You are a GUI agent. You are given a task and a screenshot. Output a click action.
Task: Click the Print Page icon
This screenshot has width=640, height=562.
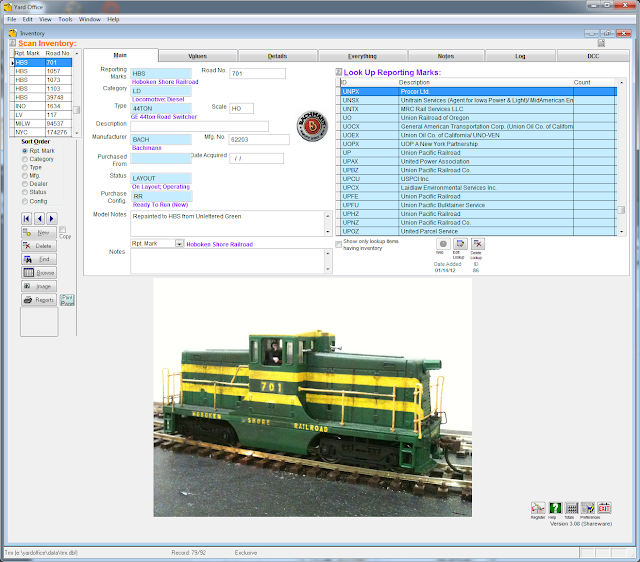67,300
